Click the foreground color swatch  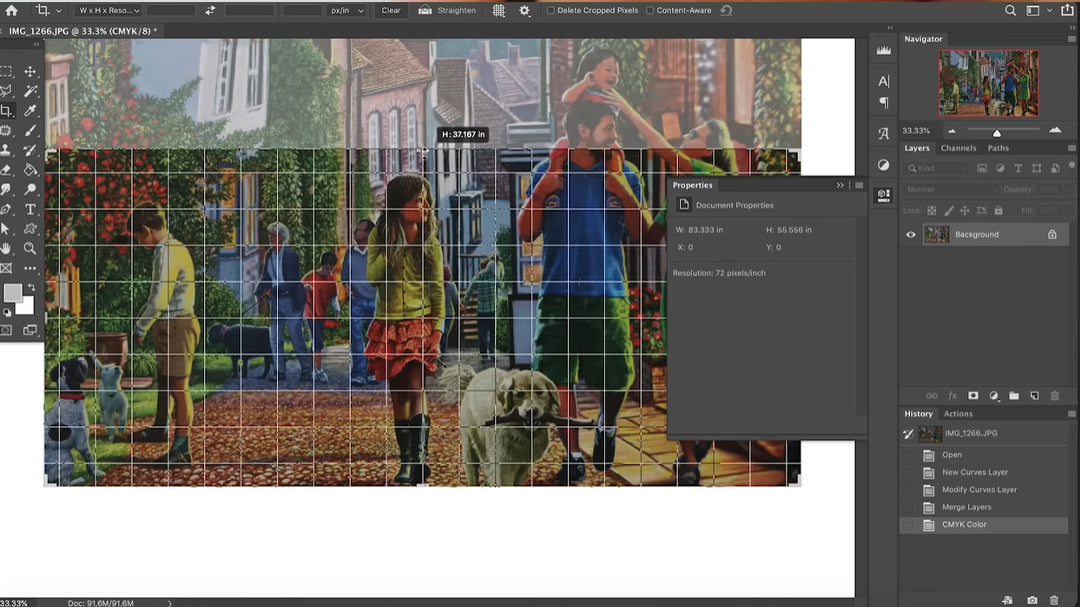(x=12, y=293)
